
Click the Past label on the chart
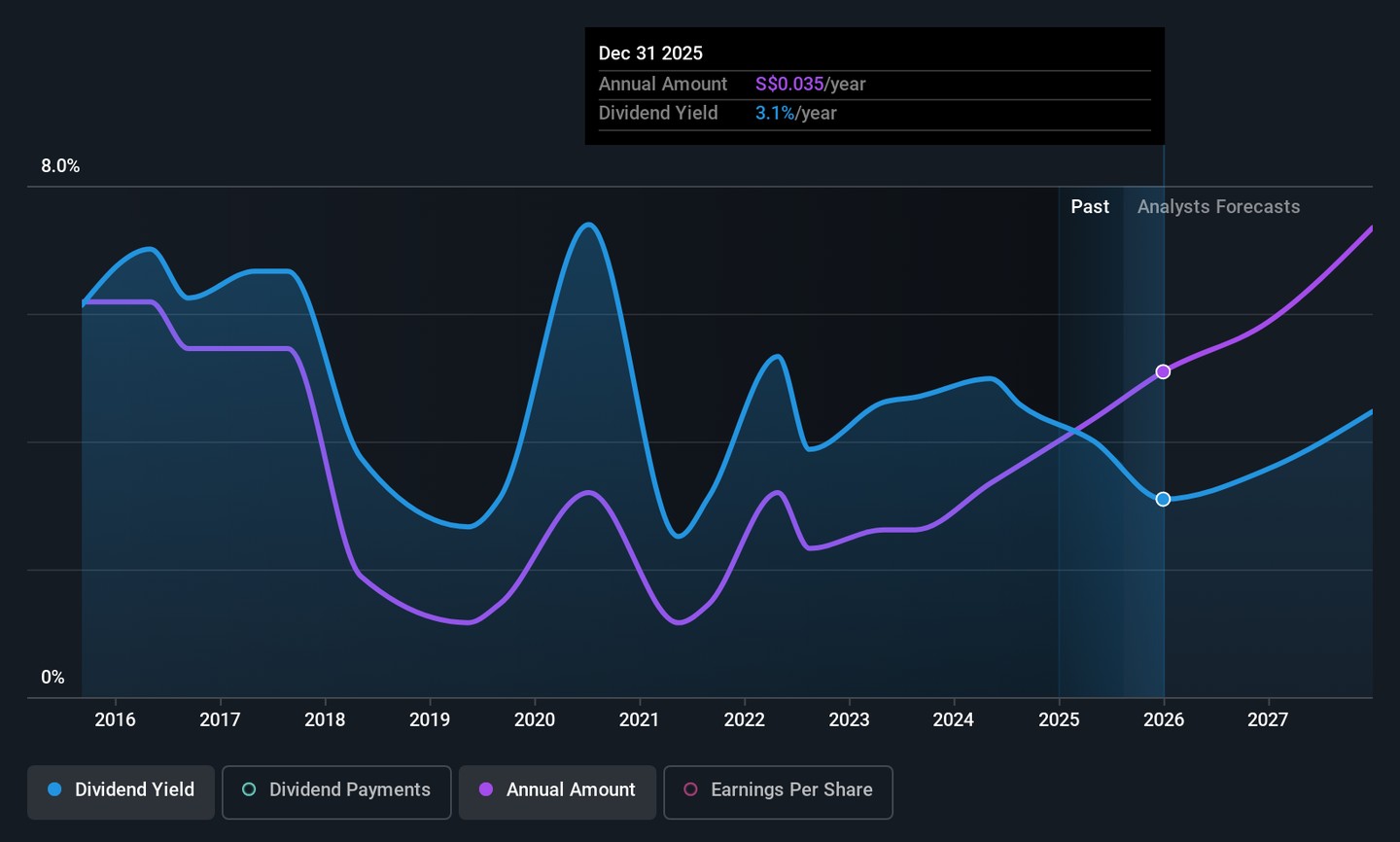pos(1089,207)
